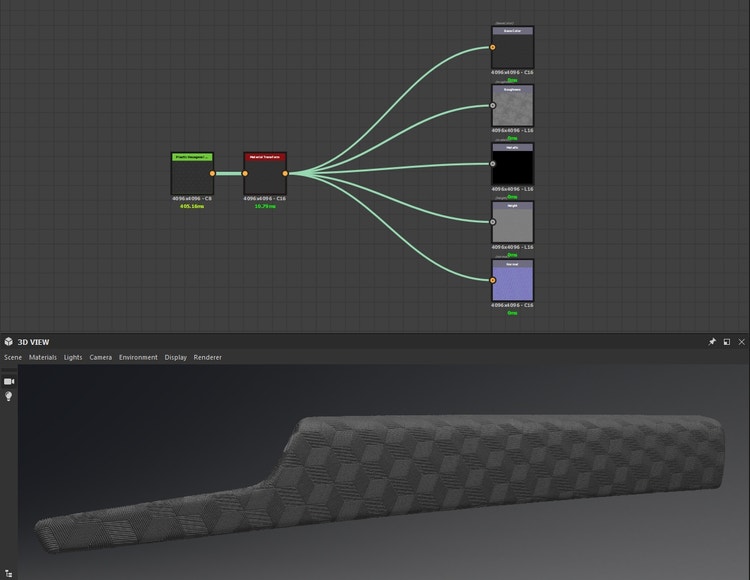Open the Lights menu
This screenshot has width=750, height=580.
point(73,357)
